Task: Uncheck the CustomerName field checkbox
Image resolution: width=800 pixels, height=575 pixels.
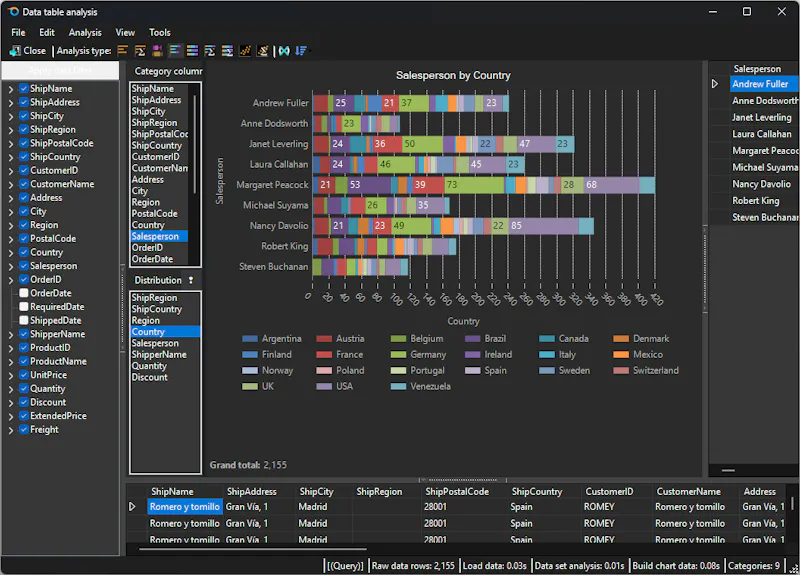Action: coord(23,184)
